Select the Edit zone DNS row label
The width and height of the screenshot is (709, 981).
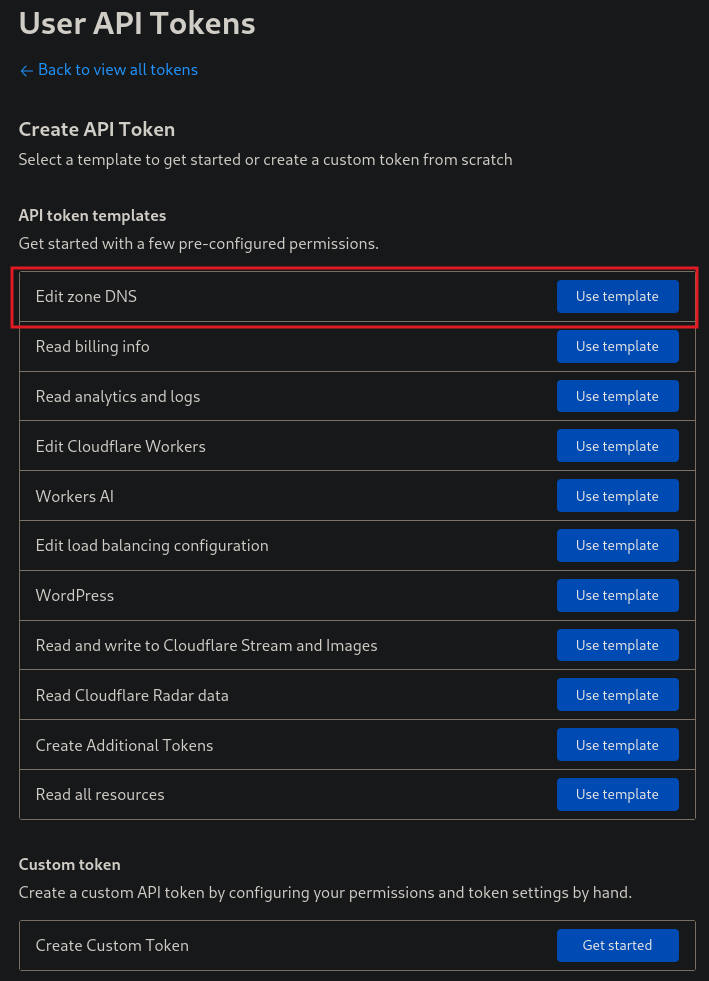pos(86,297)
